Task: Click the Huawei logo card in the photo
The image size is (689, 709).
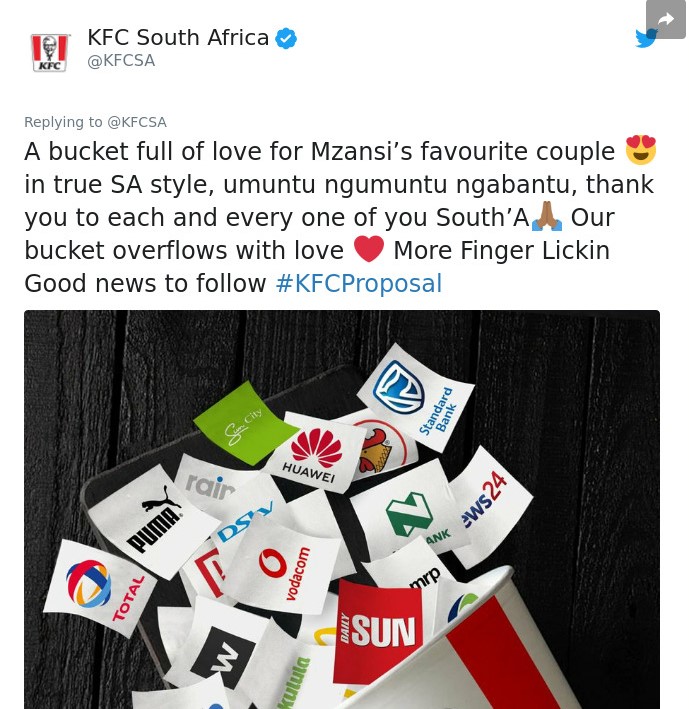Action: click(316, 454)
